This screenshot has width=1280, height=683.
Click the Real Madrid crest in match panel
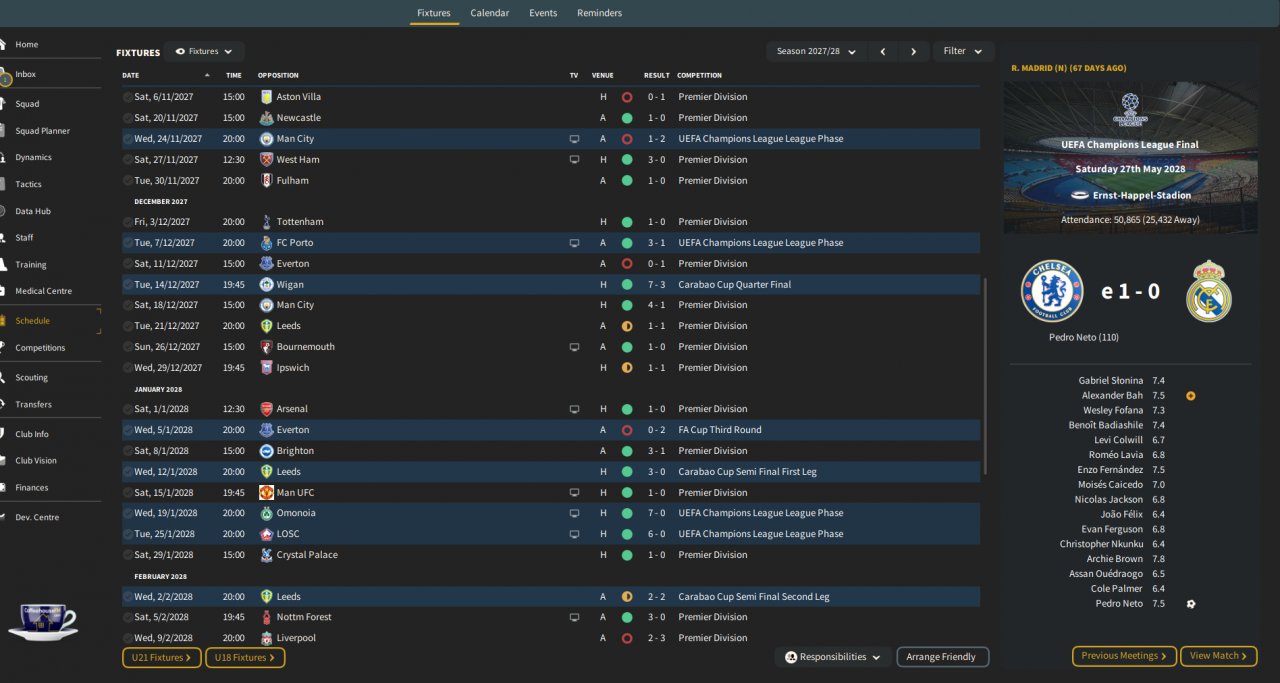[1209, 291]
